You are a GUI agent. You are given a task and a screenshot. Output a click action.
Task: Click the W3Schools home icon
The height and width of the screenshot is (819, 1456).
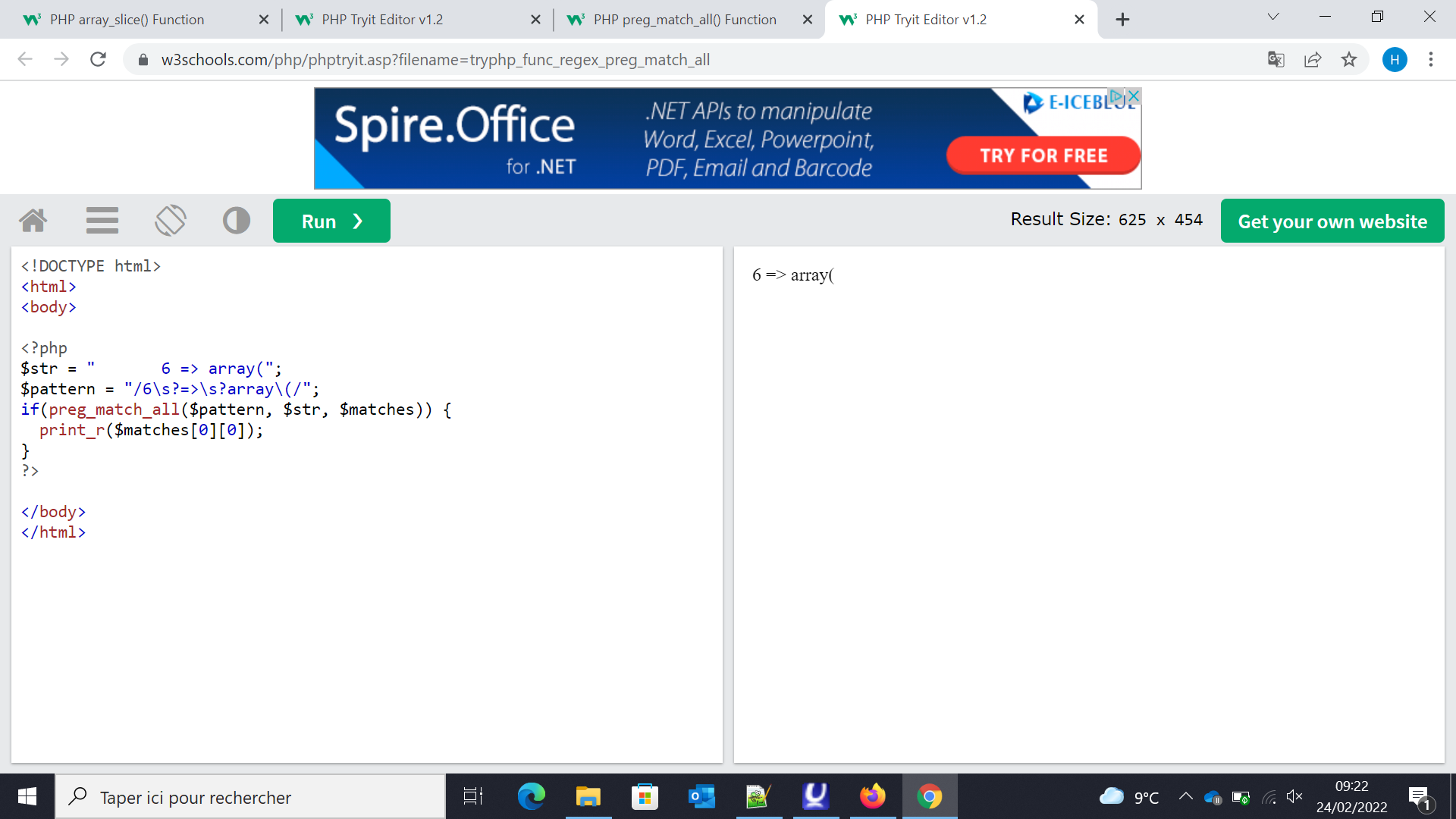(33, 221)
